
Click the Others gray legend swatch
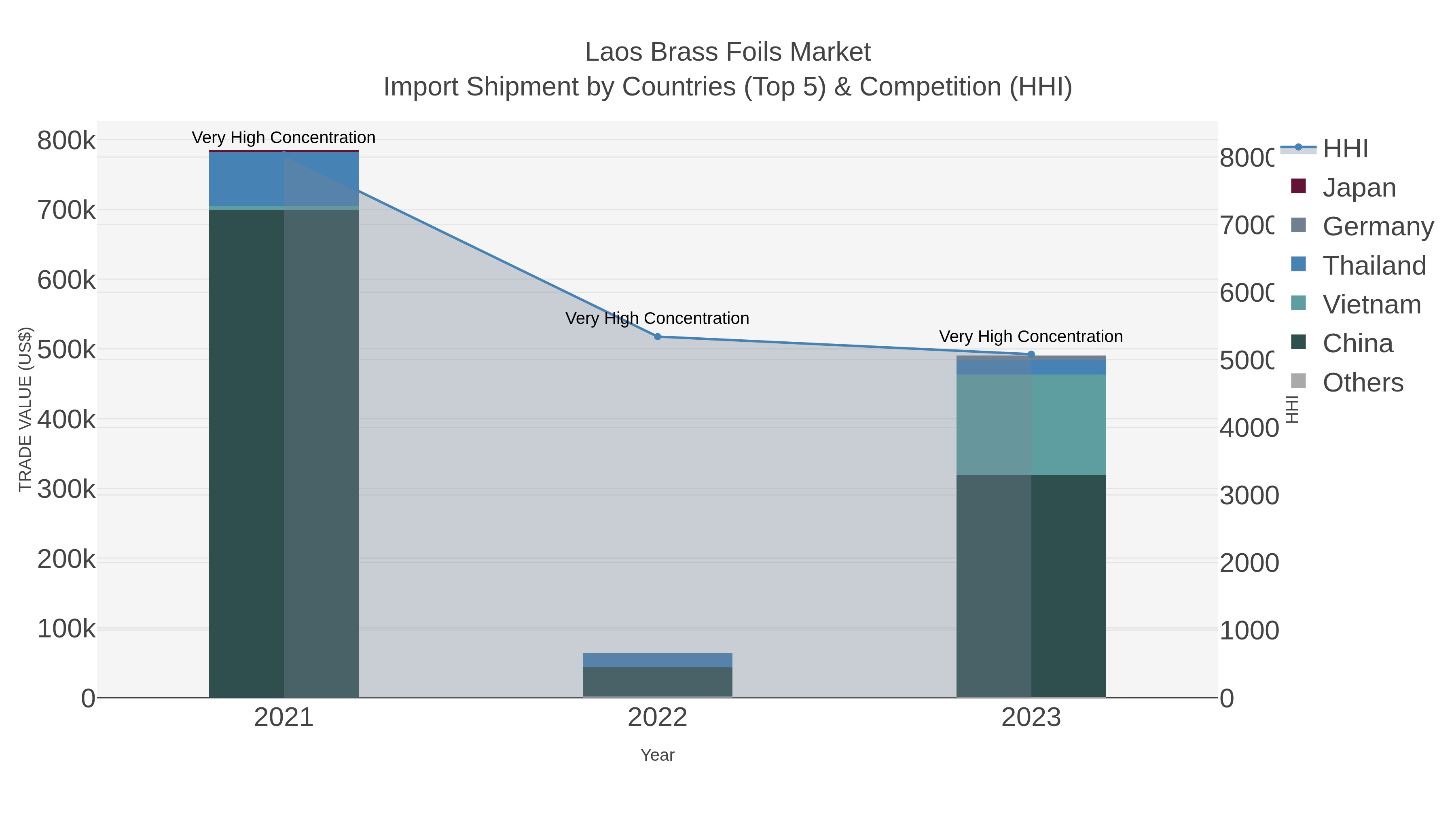[1299, 381]
